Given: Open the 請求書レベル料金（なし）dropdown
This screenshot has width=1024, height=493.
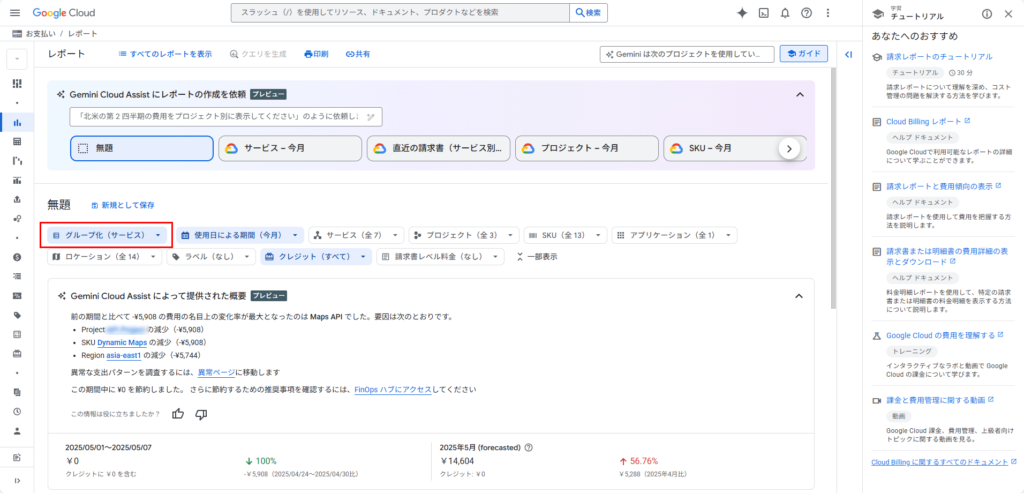Looking at the screenshot, I should coord(440,257).
